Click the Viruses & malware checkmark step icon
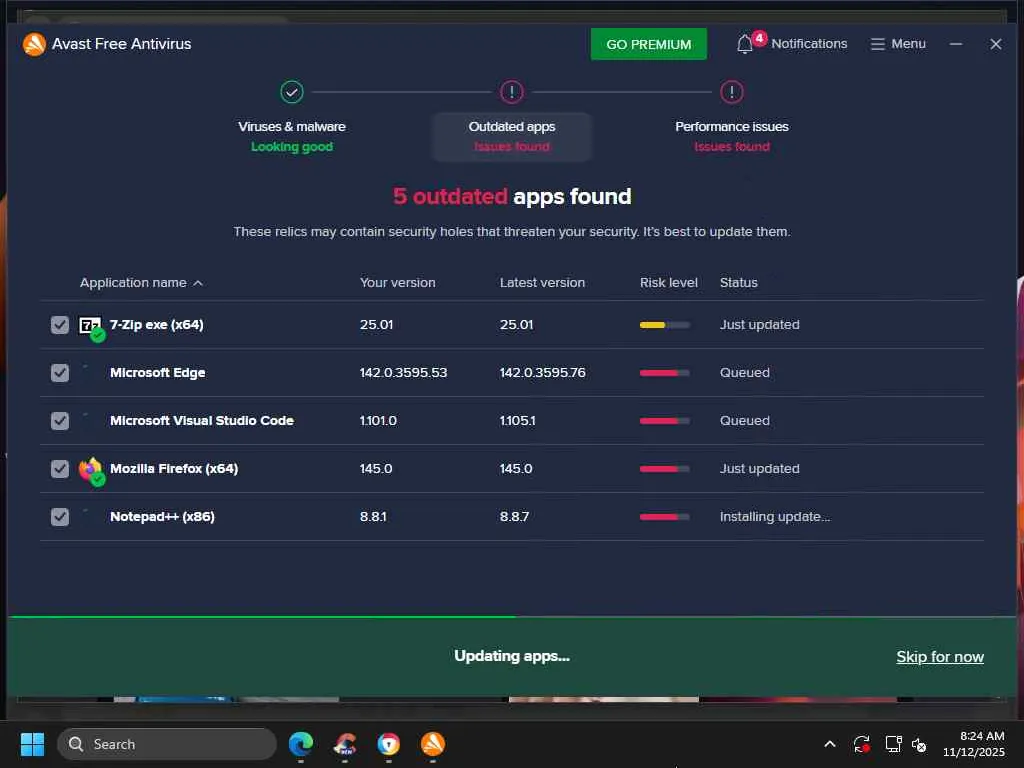1024x768 pixels. click(292, 92)
